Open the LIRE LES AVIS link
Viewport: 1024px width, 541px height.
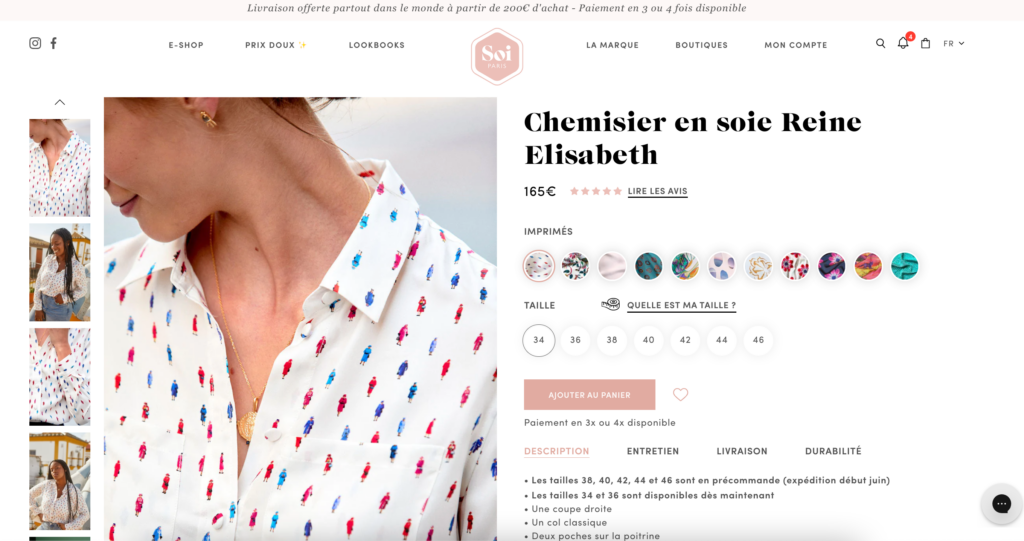pos(658,191)
